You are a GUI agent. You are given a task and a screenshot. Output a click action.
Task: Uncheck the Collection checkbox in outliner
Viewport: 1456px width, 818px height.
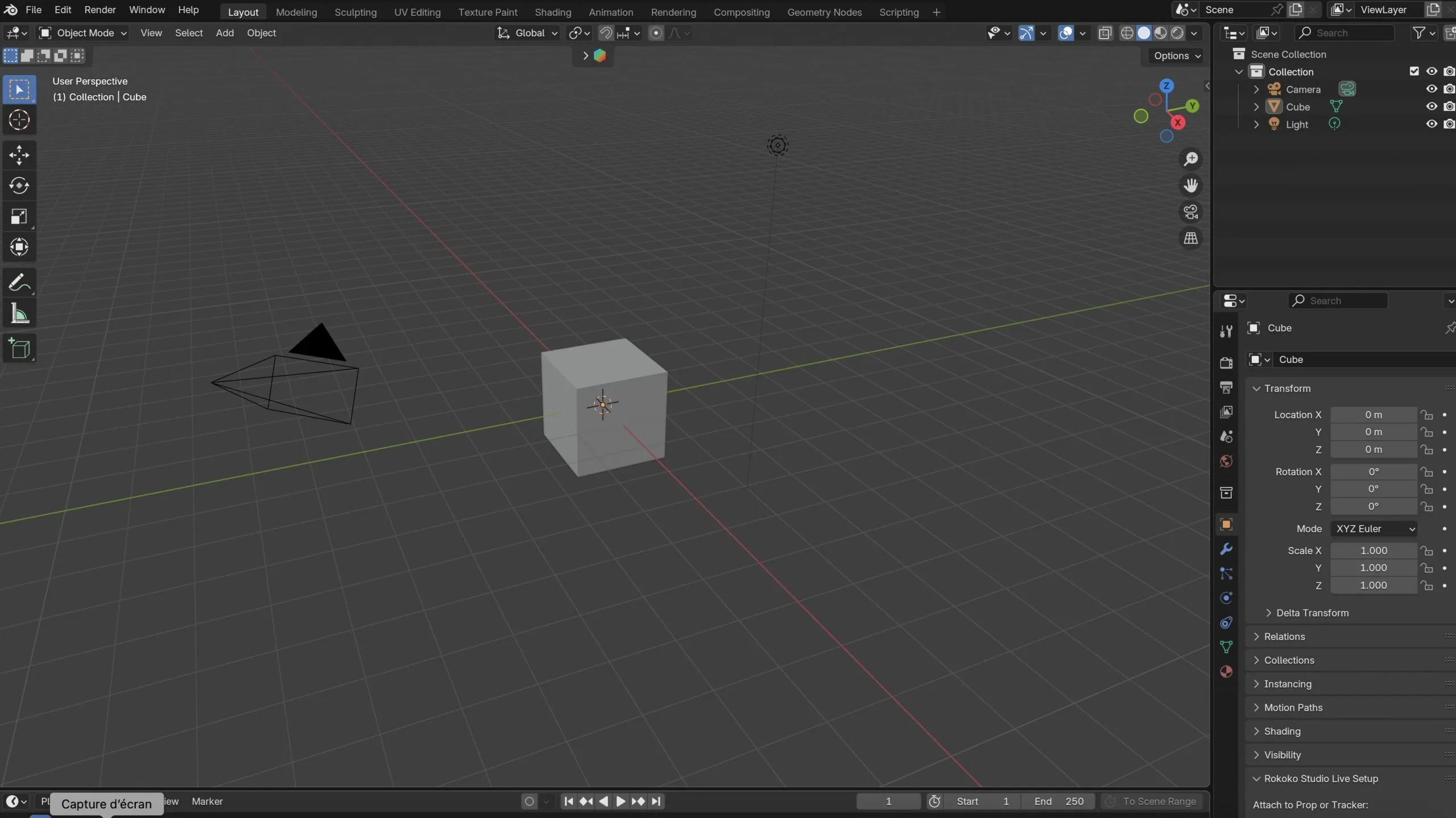point(1414,71)
